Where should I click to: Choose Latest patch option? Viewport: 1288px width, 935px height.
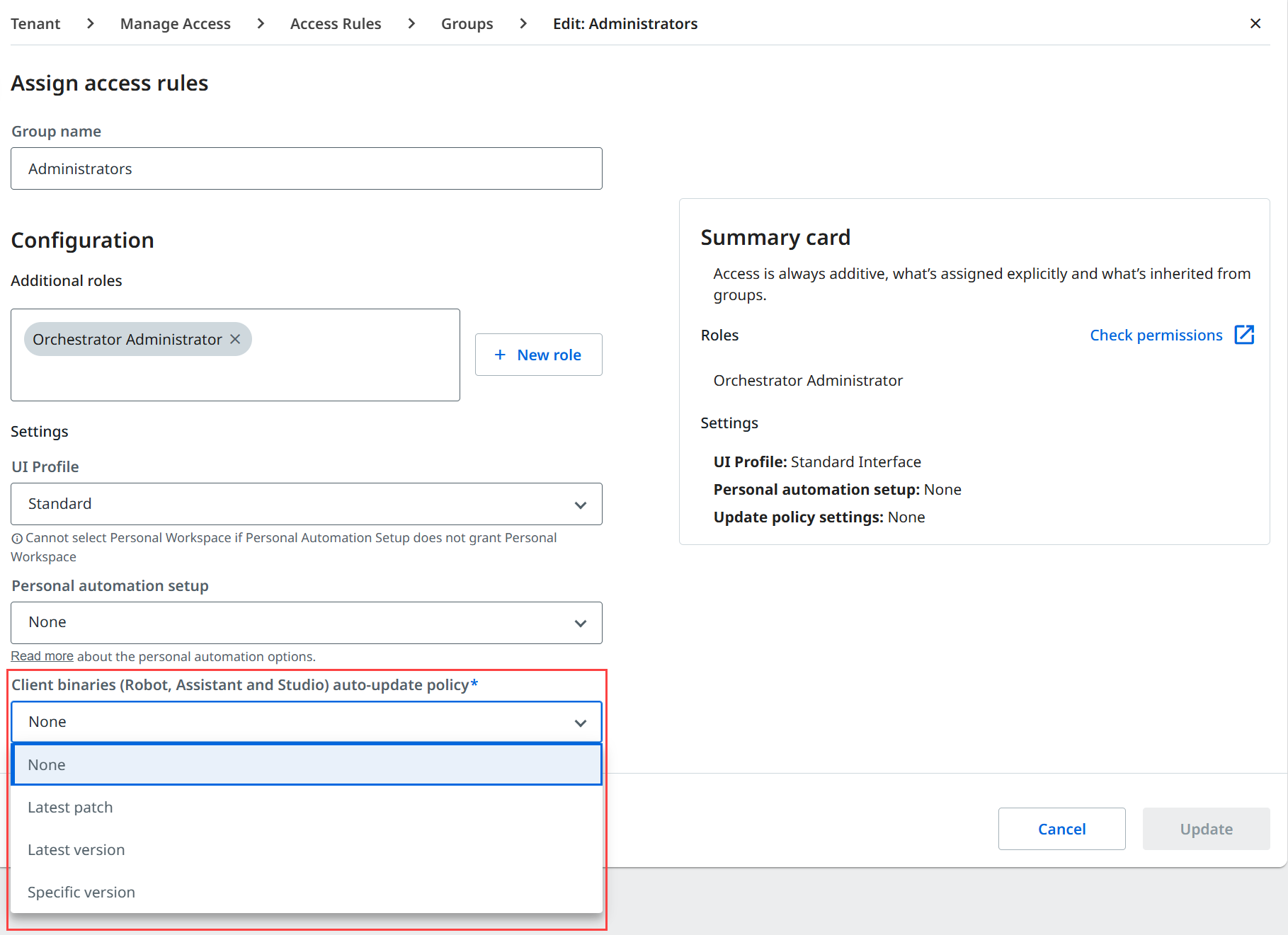pos(307,807)
